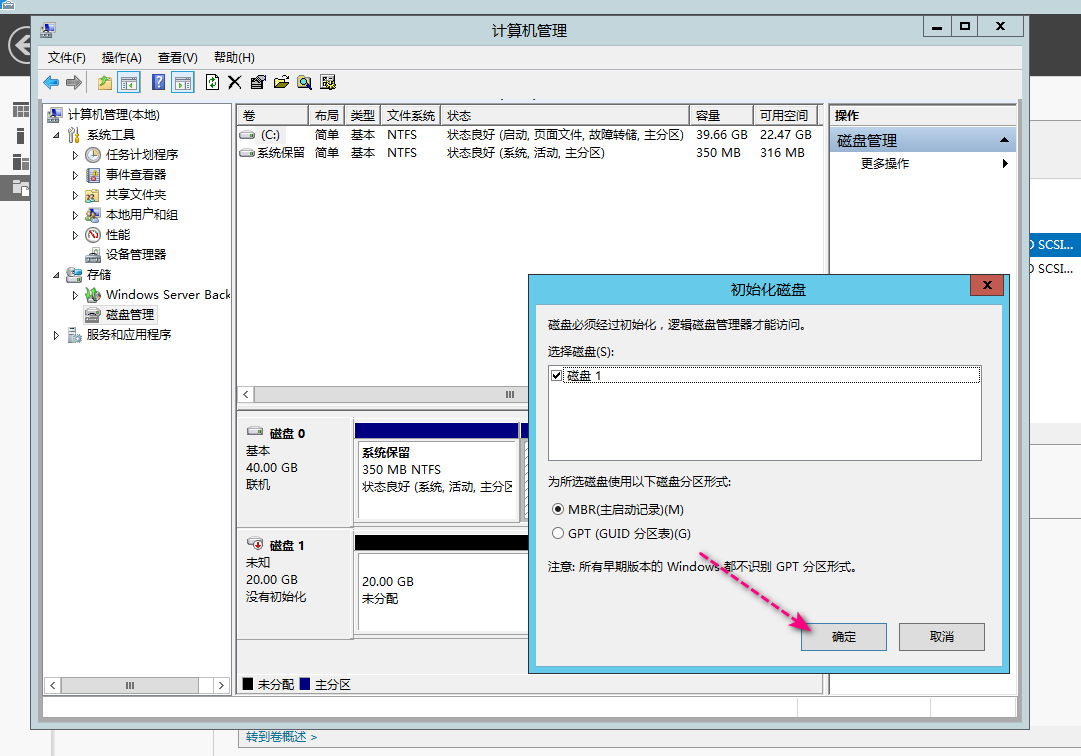Click tree pane scroll right arrow
Screen dimensions: 1081x756
pyautogui.click(x=221, y=685)
